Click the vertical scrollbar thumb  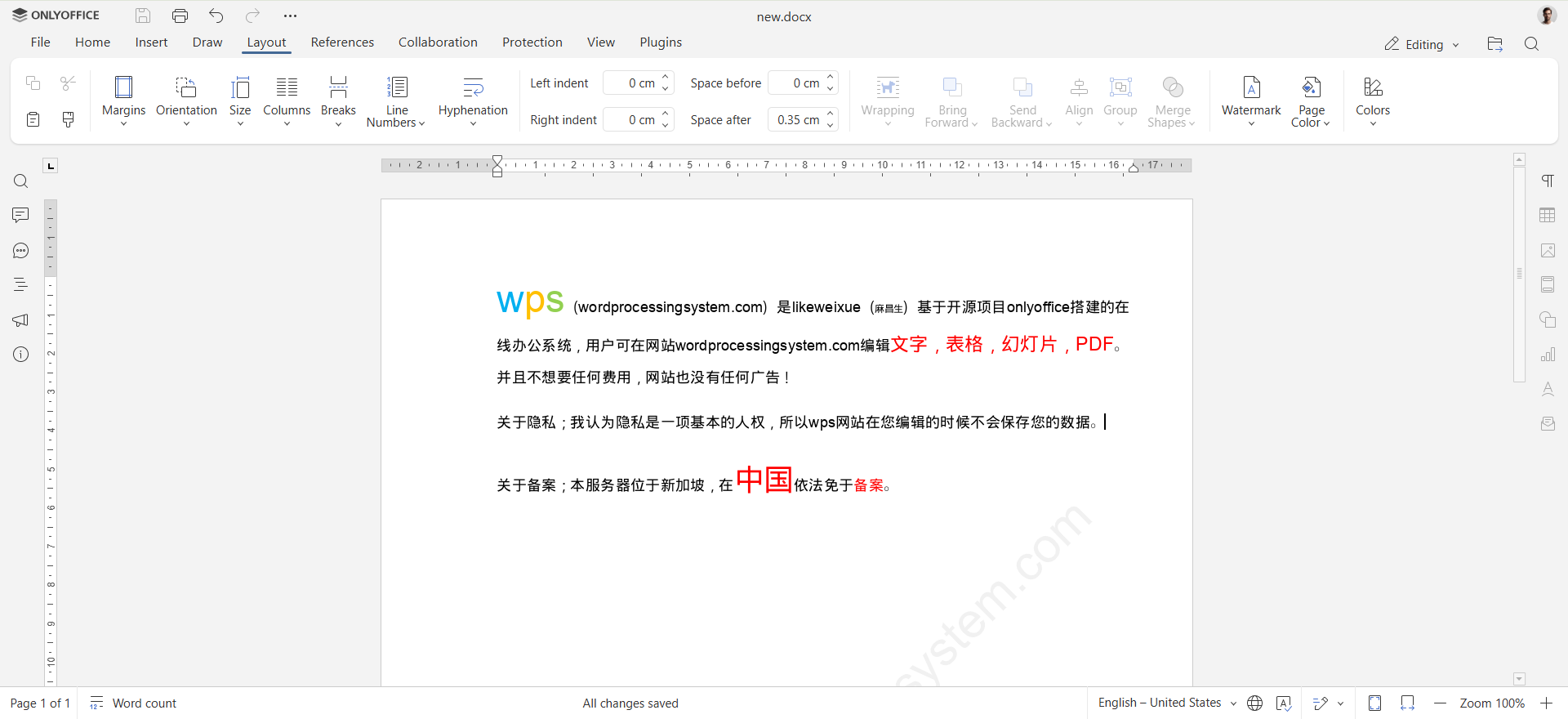tap(1519, 275)
